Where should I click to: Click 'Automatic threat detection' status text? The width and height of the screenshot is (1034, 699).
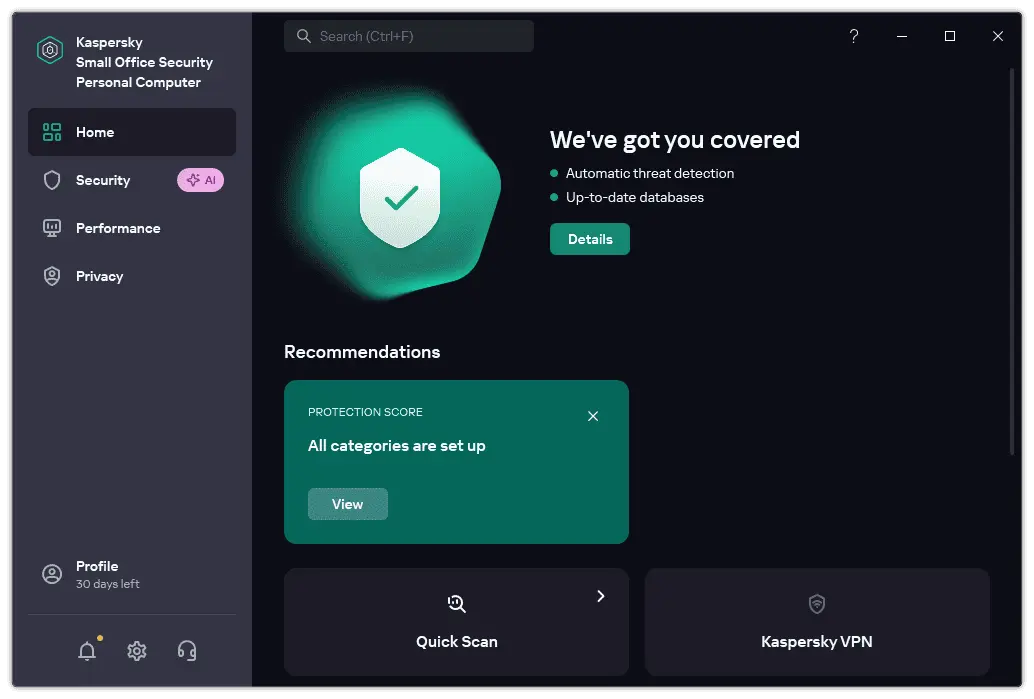pos(650,173)
